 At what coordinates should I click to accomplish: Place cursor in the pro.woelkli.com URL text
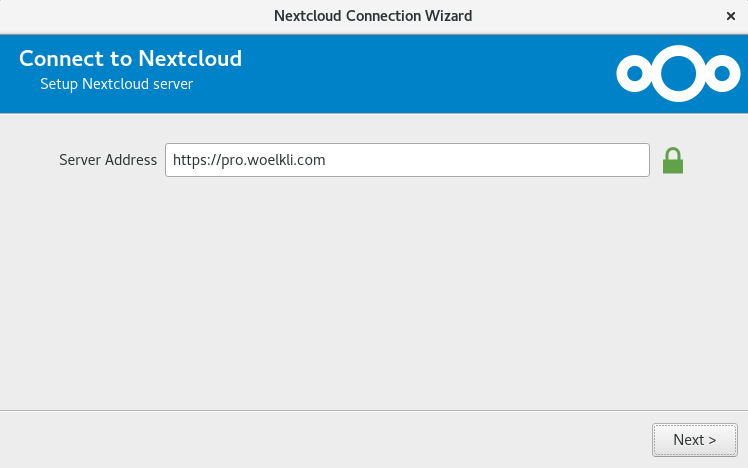(x=273, y=160)
